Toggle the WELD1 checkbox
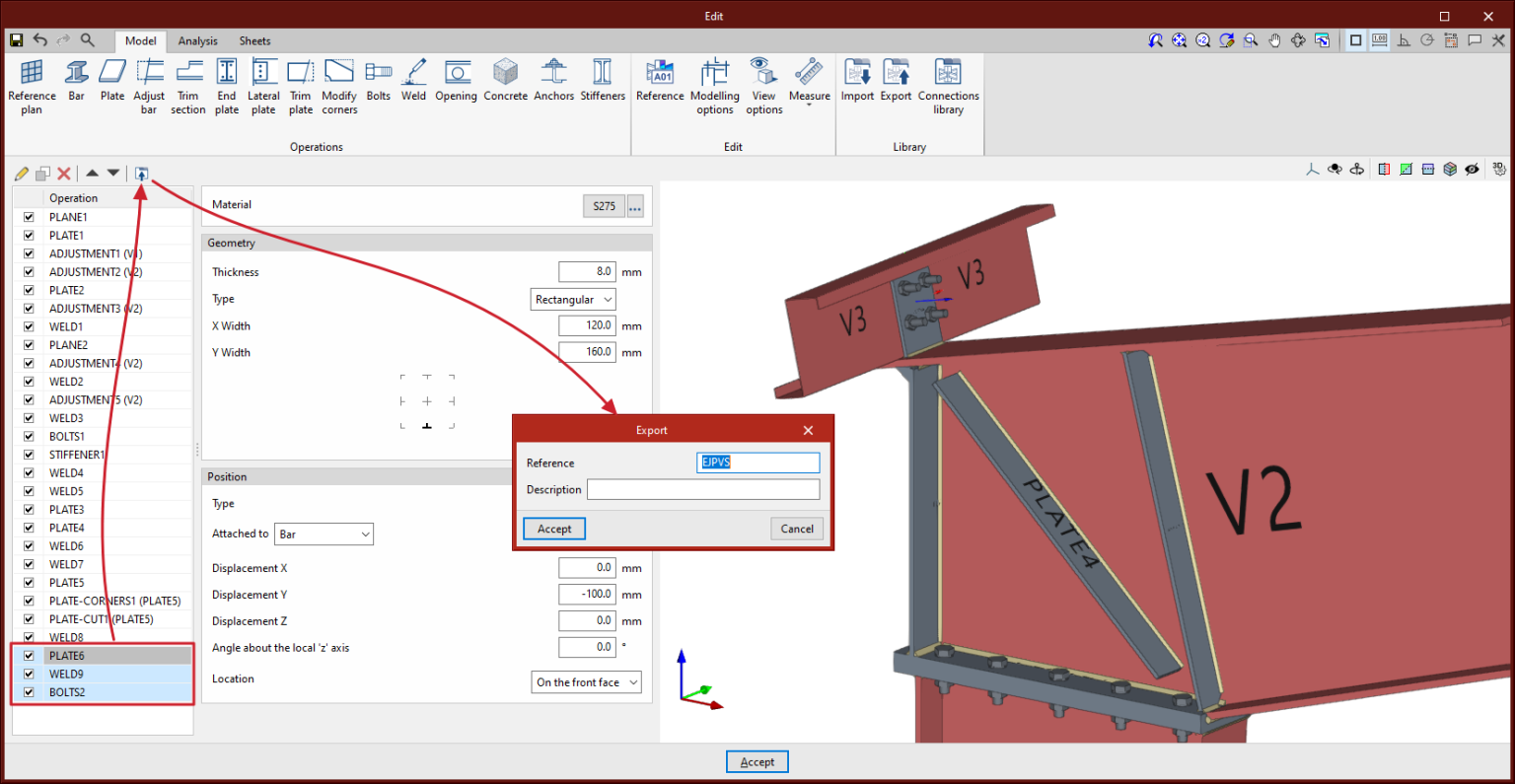 click(29, 326)
